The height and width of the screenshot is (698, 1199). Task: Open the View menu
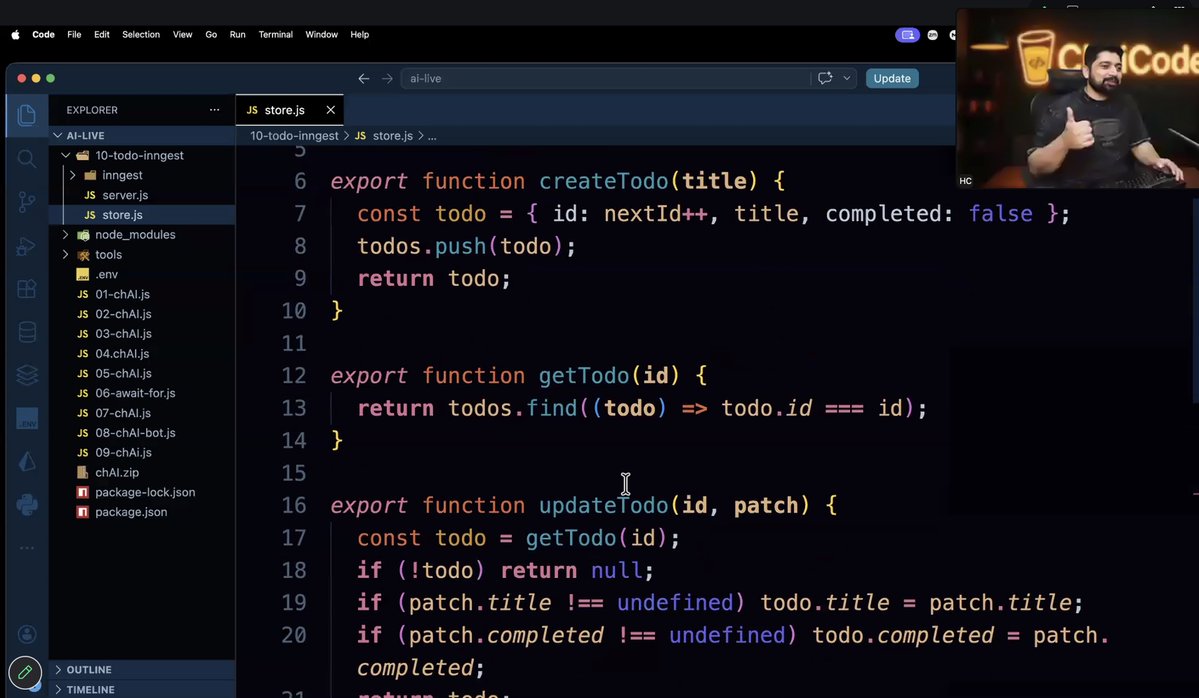pyautogui.click(x=182, y=34)
